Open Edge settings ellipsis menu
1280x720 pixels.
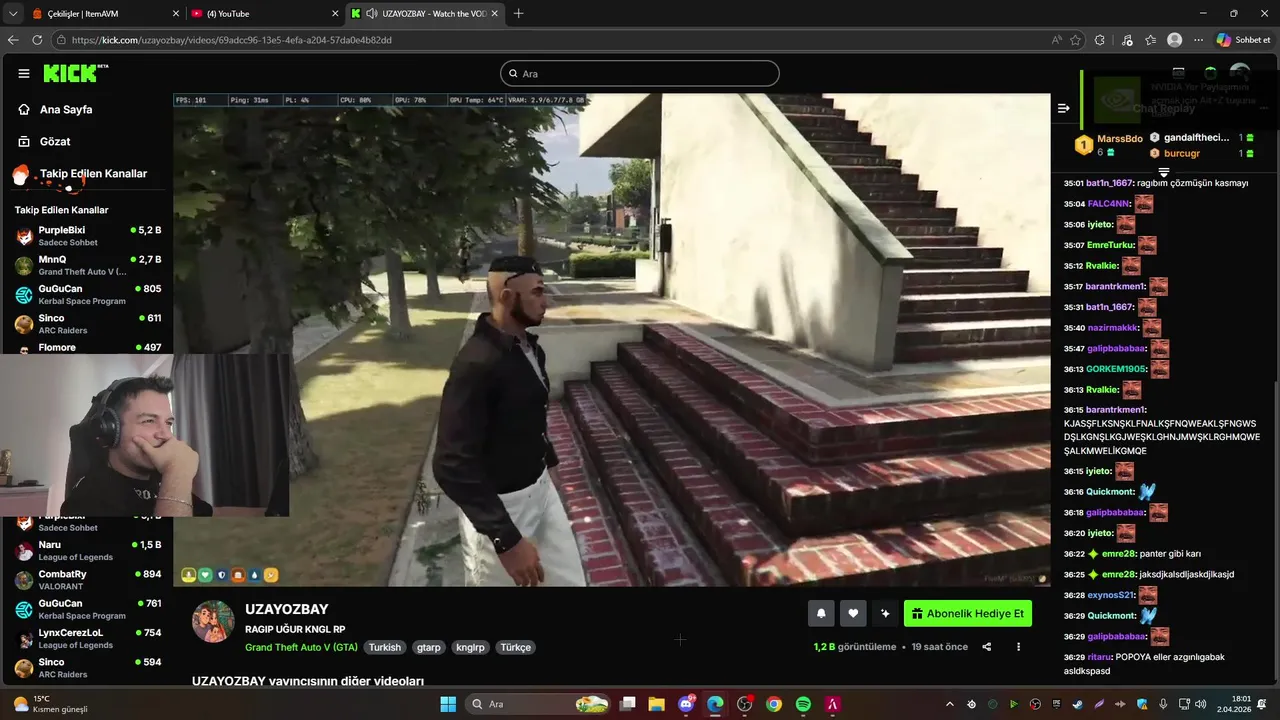[1198, 40]
